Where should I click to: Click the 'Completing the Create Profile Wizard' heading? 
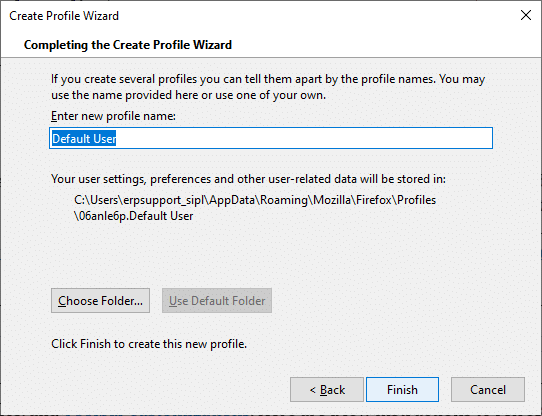128,45
